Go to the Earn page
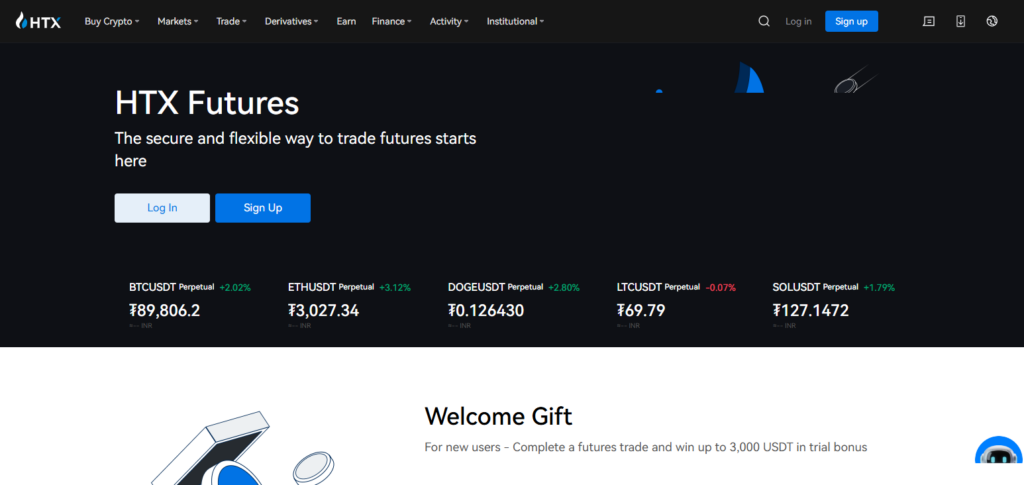The height and width of the screenshot is (485, 1024). tap(346, 22)
